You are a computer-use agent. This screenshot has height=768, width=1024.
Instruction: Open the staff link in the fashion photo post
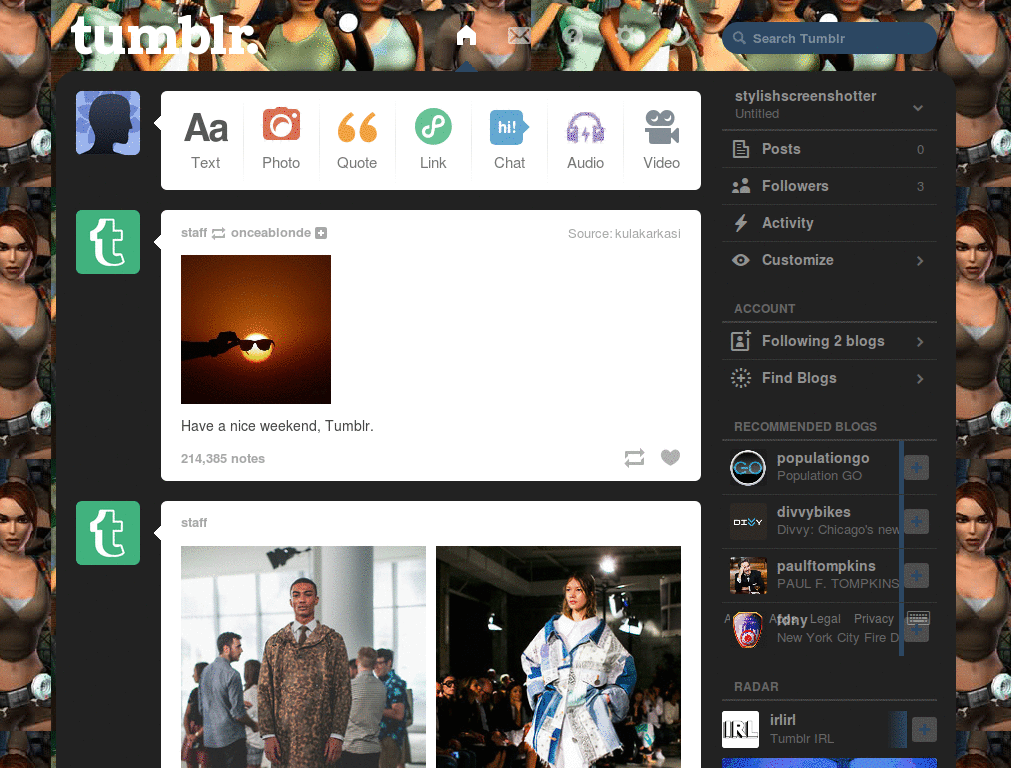pyautogui.click(x=194, y=522)
